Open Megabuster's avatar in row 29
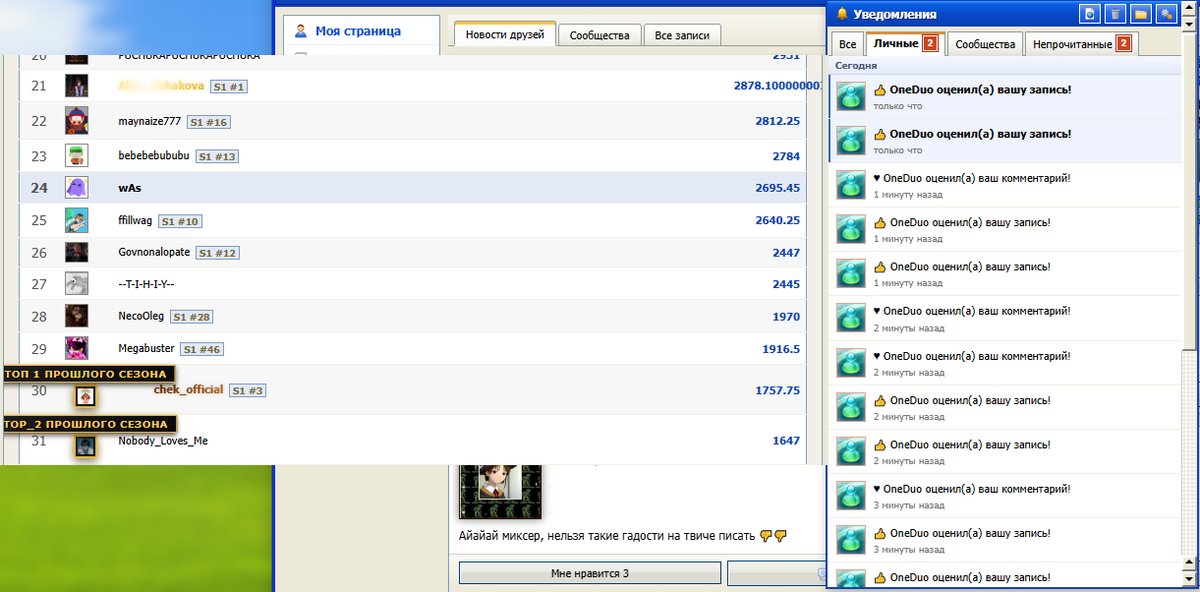Screen dimensions: 1200x592 click(x=77, y=348)
